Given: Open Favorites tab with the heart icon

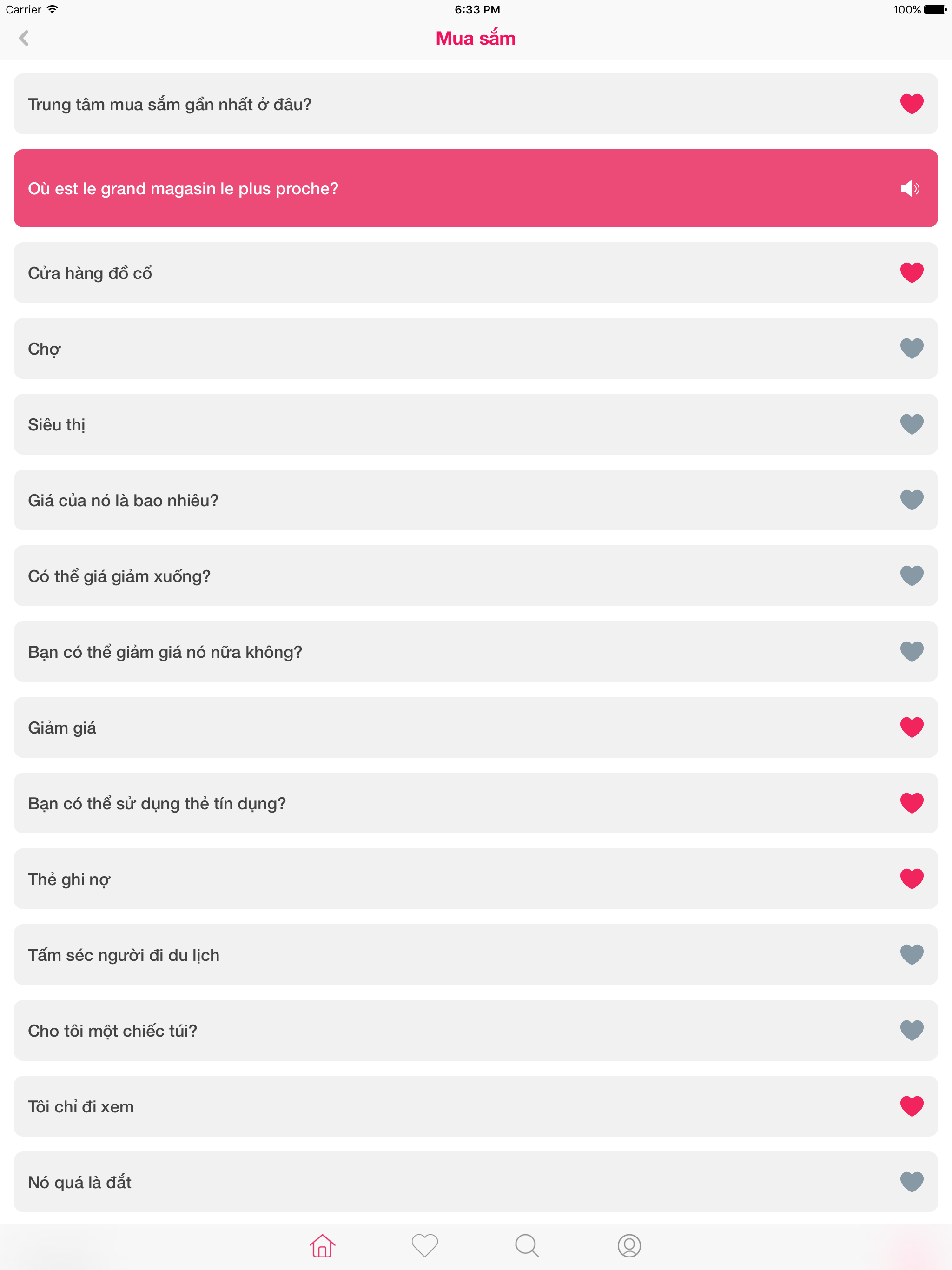Looking at the screenshot, I should point(425,1246).
